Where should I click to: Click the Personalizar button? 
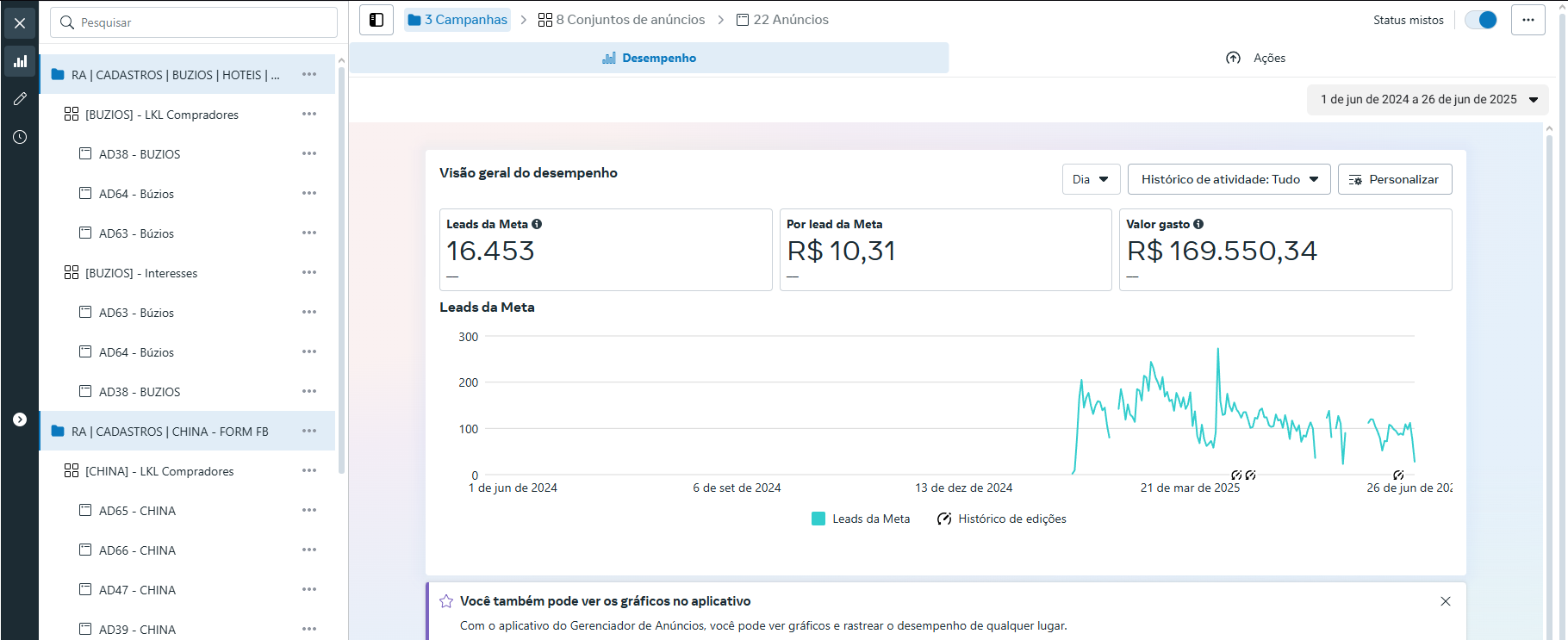coord(1394,179)
